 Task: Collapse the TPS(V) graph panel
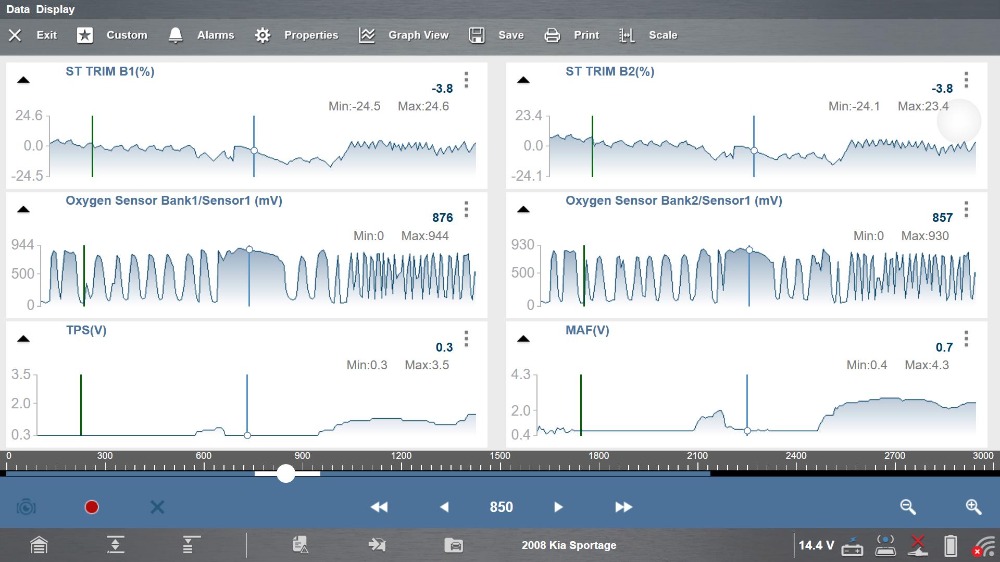(x=23, y=339)
